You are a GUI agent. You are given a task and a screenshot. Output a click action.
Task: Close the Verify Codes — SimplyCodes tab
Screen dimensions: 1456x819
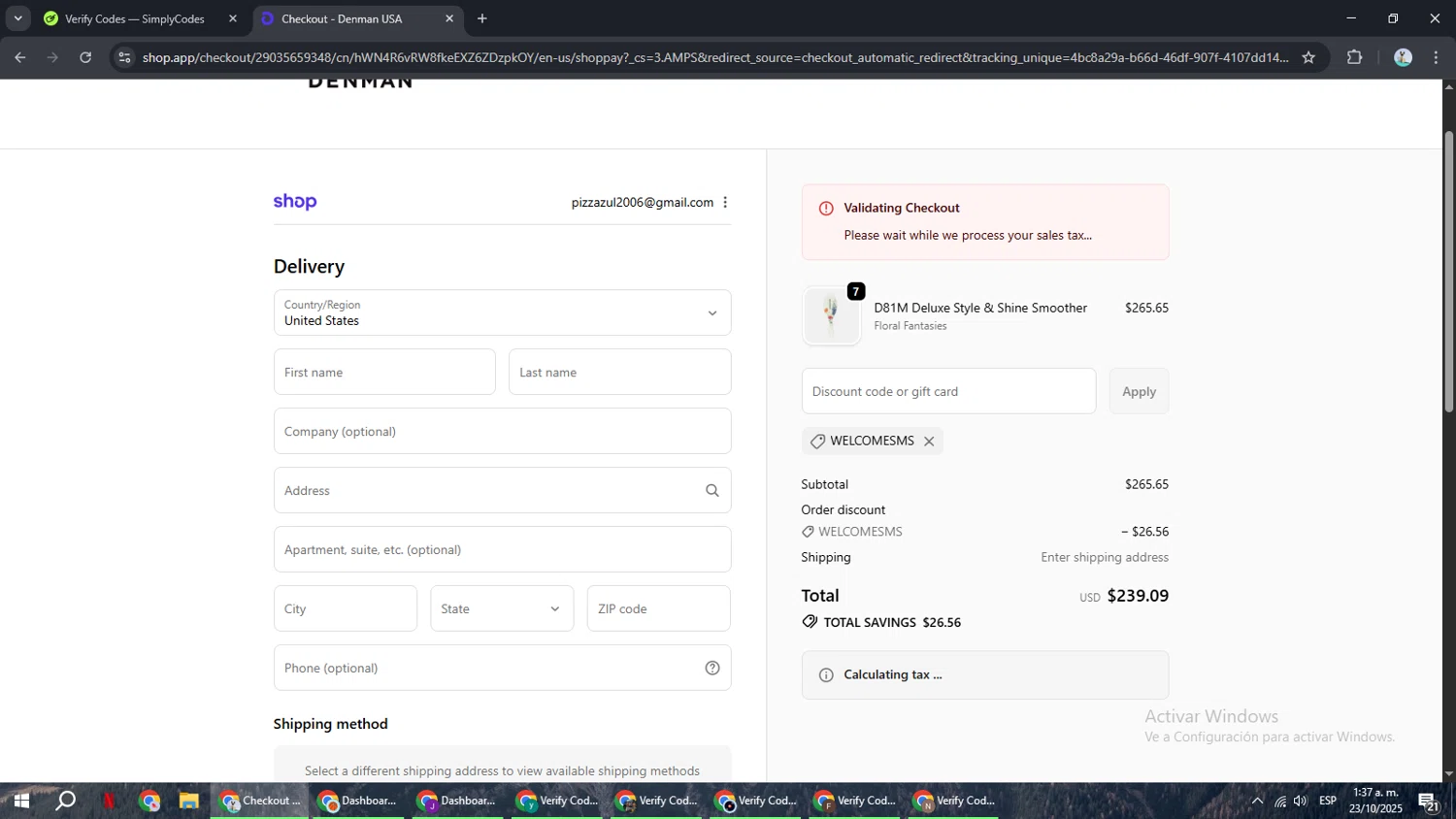coord(233,18)
